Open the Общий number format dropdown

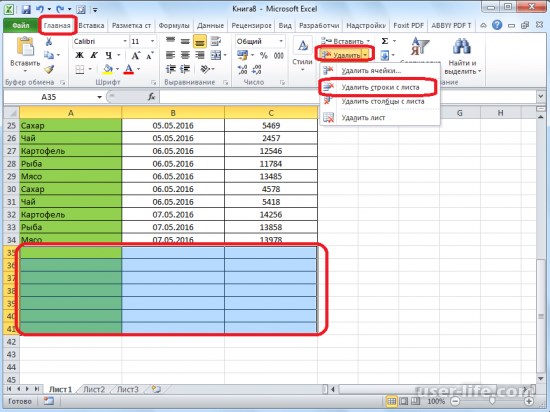tap(281, 41)
